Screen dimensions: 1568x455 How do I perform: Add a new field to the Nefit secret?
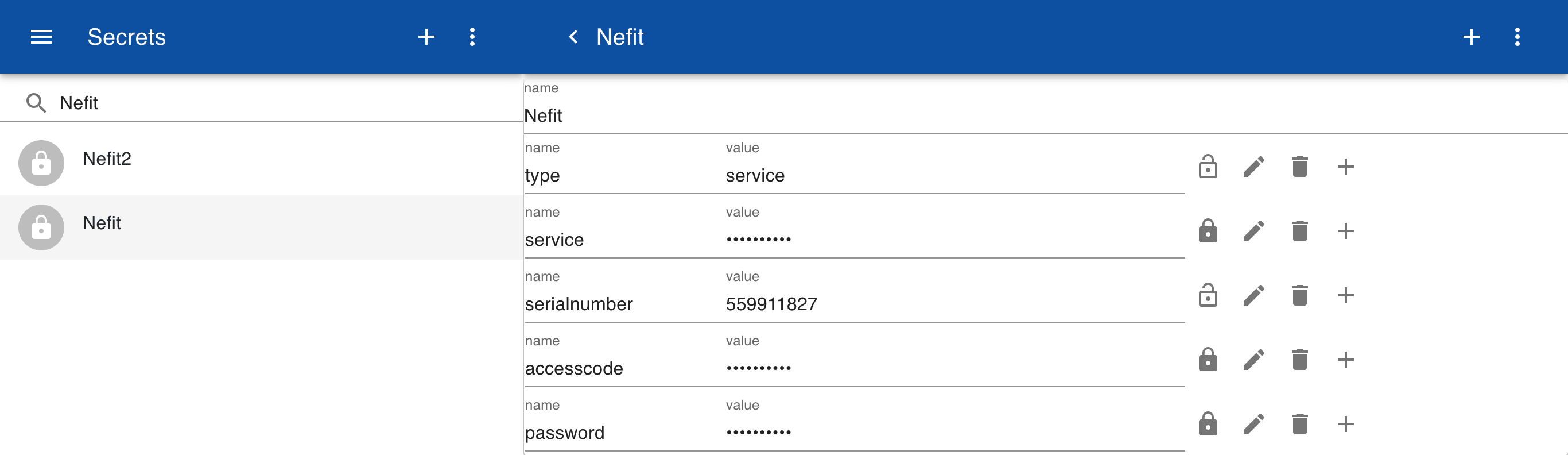coord(1471,37)
